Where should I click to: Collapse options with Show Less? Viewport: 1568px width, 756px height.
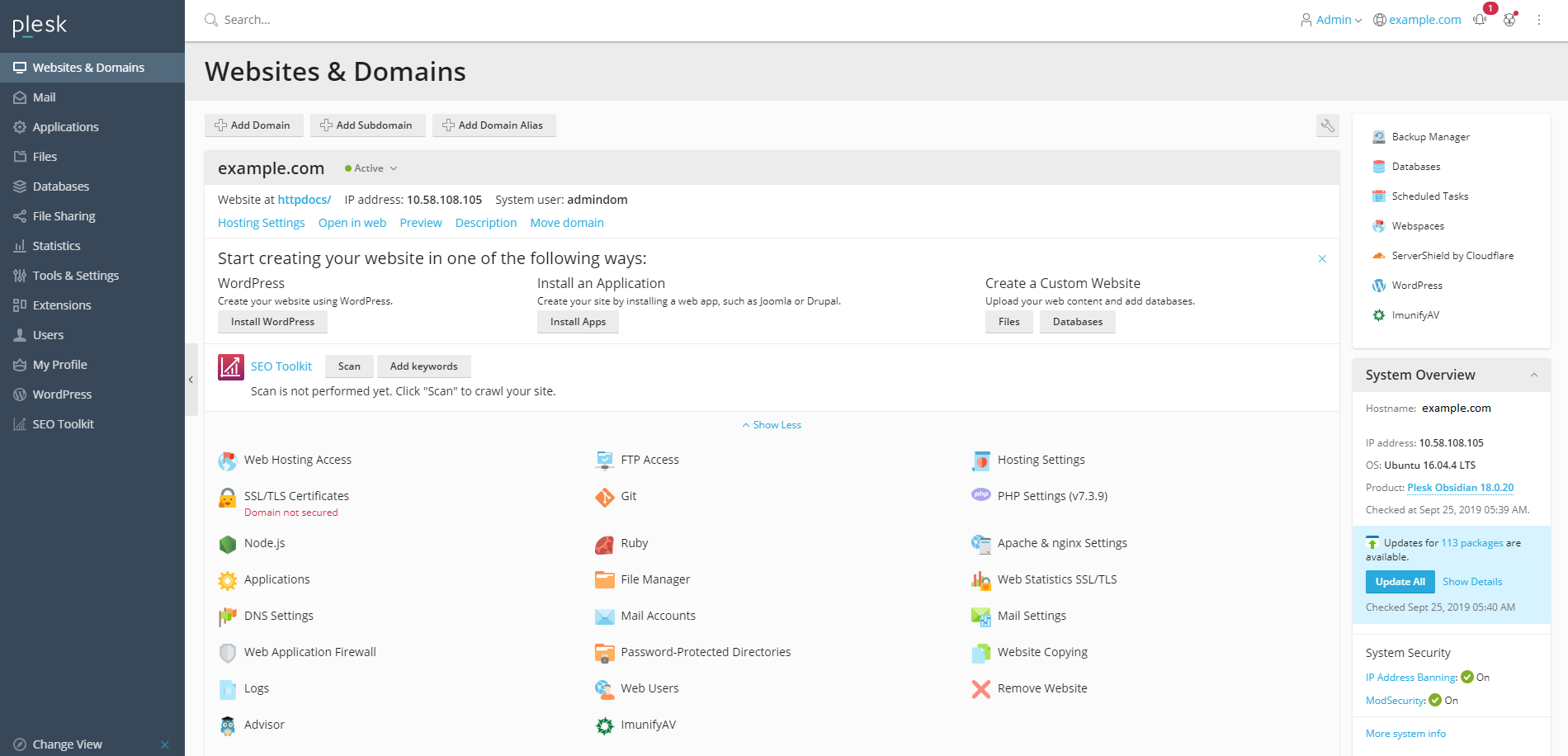(x=772, y=425)
